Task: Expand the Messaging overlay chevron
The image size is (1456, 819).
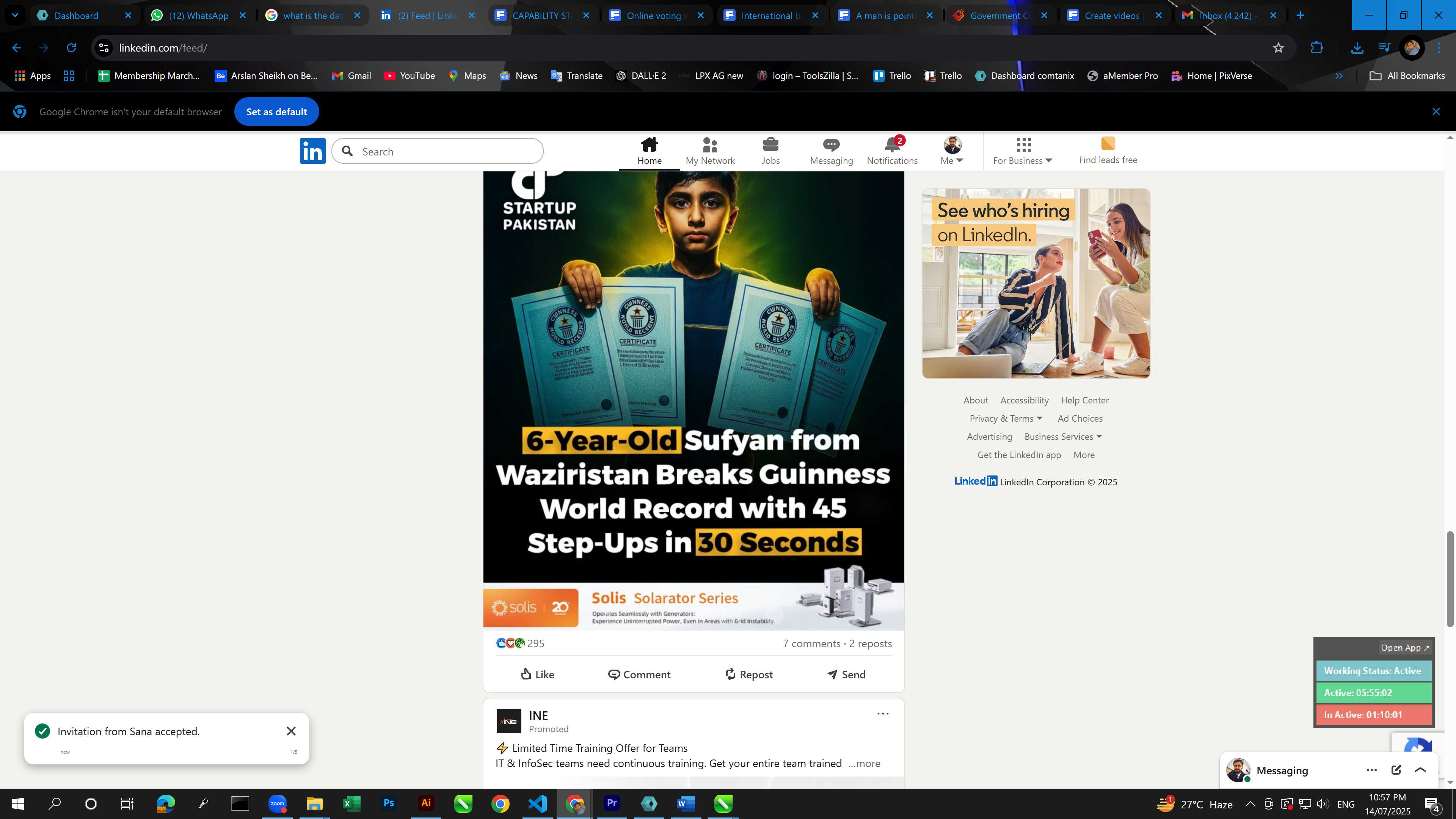Action: coord(1420,770)
